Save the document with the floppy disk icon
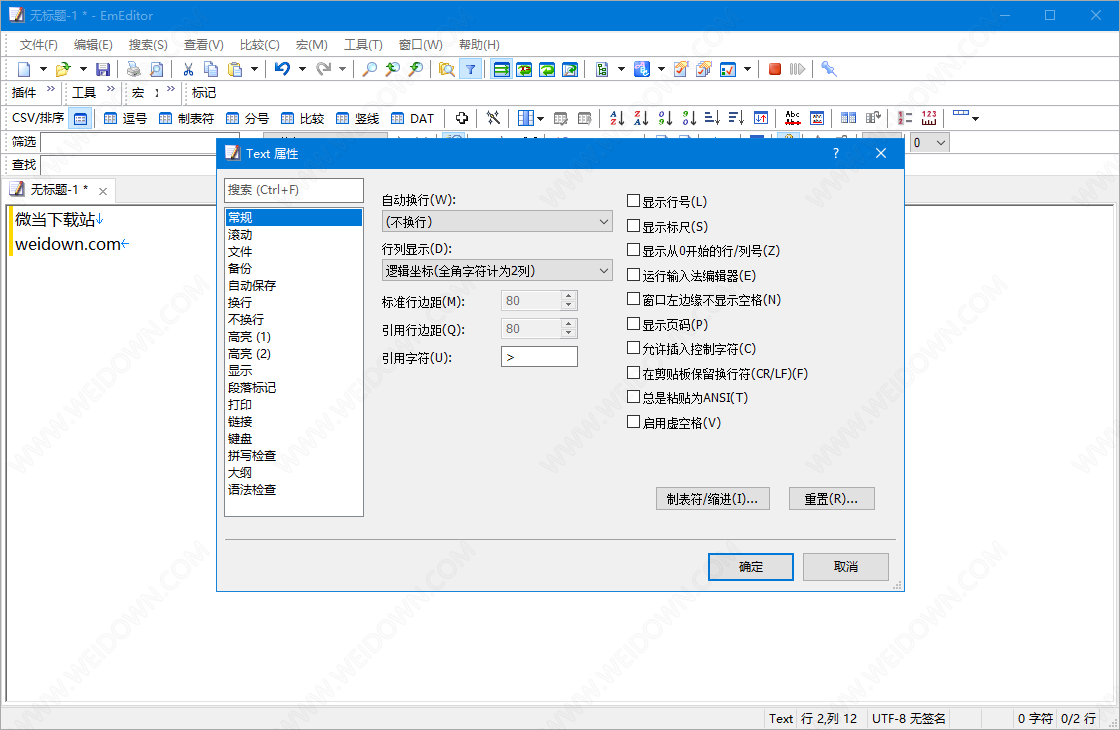Screen dimensions: 1120x730 (x=103, y=69)
